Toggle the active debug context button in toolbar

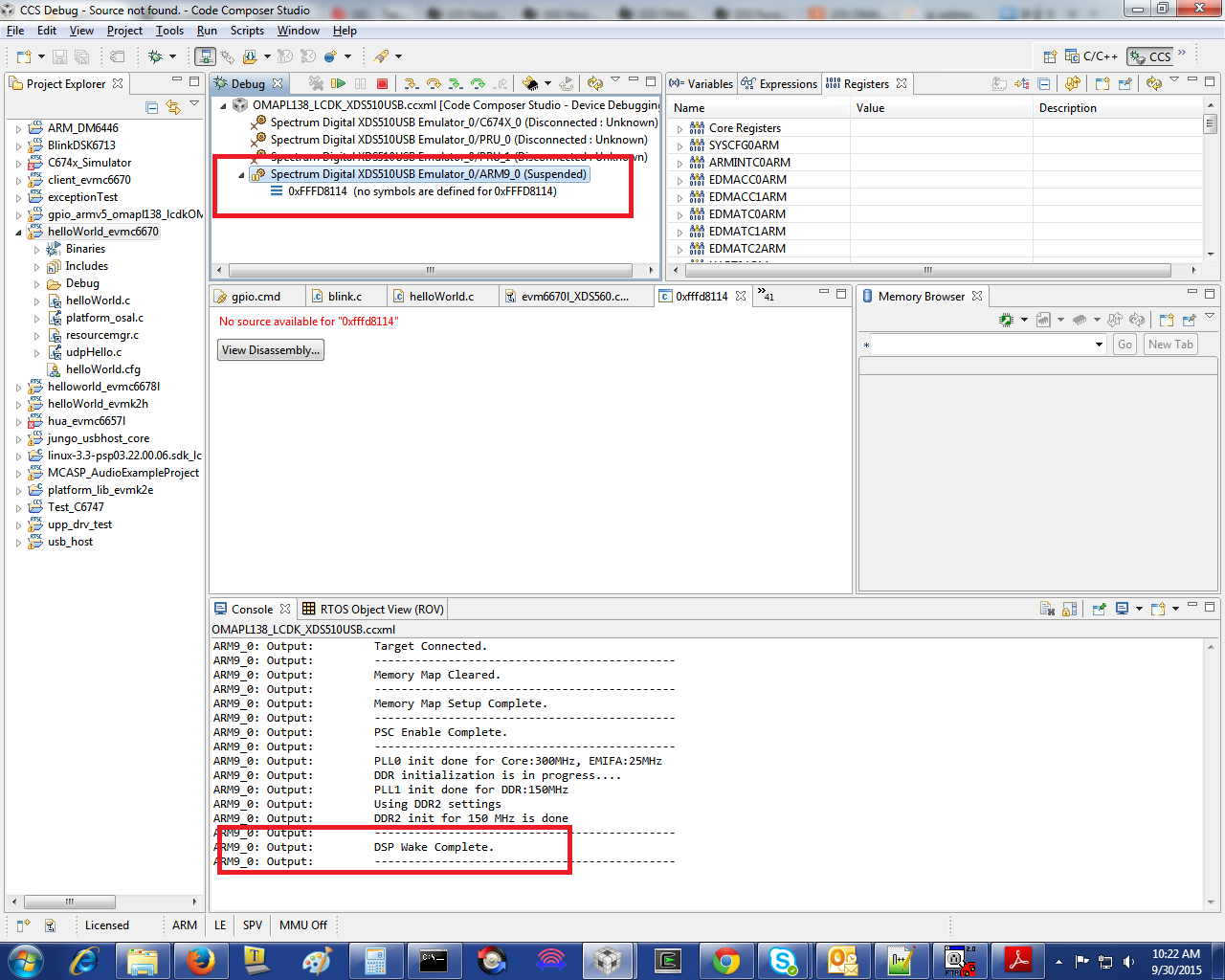click(205, 57)
